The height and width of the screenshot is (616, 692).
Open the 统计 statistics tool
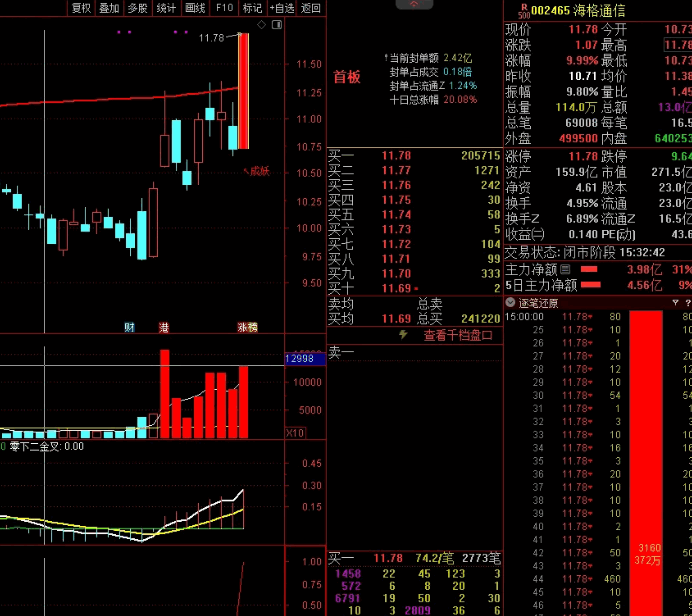pyautogui.click(x=166, y=8)
